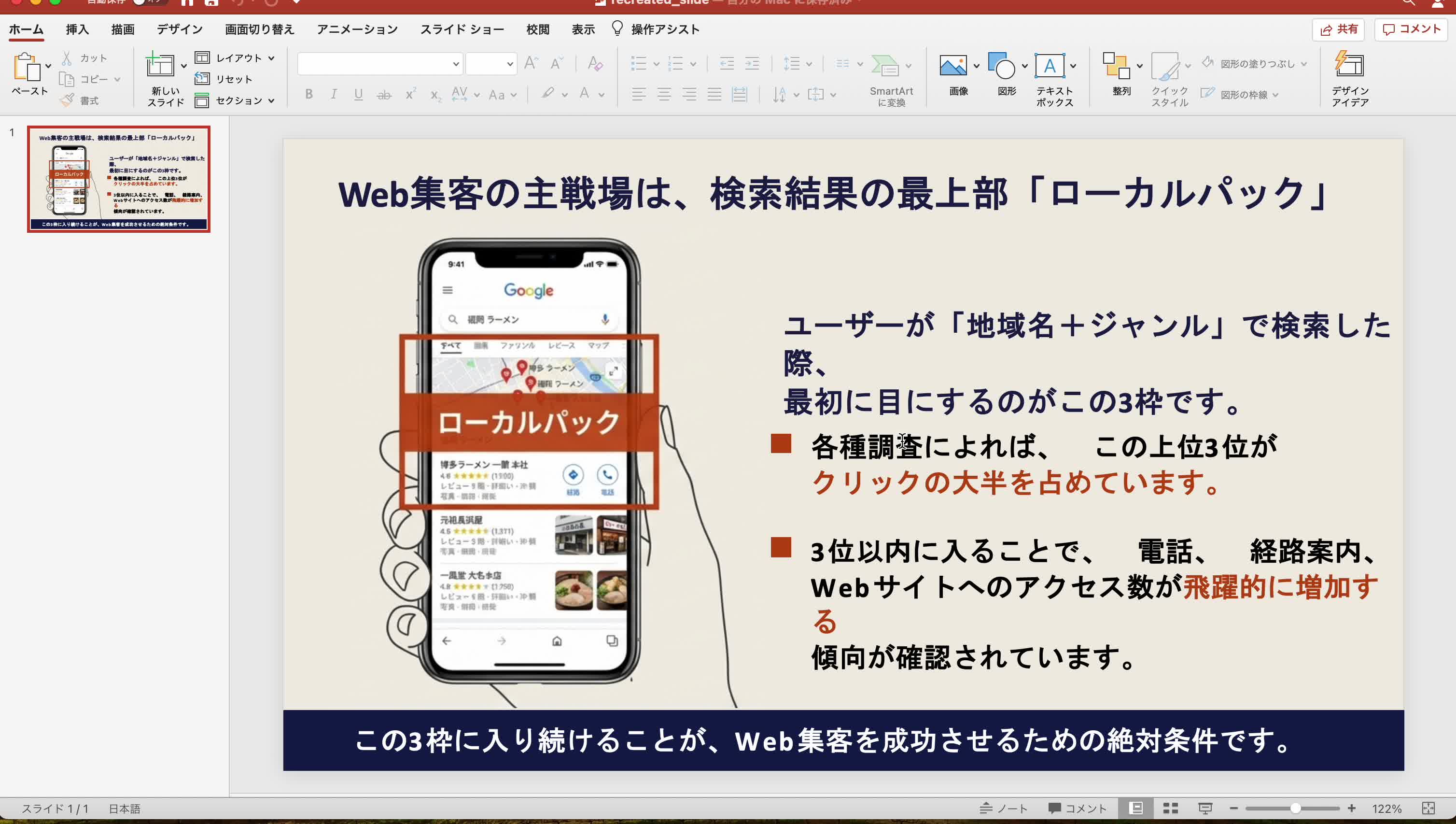The image size is (1456, 824).
Task: Select the ペースト (Paste) tool
Action: point(27,76)
